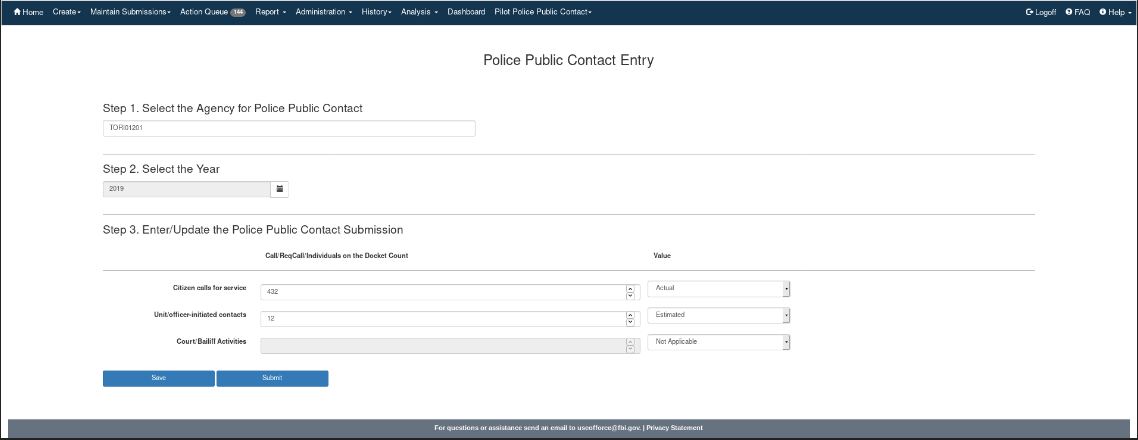Go to the Dashboard page
Screen dimensions: 1138x440
466,12
